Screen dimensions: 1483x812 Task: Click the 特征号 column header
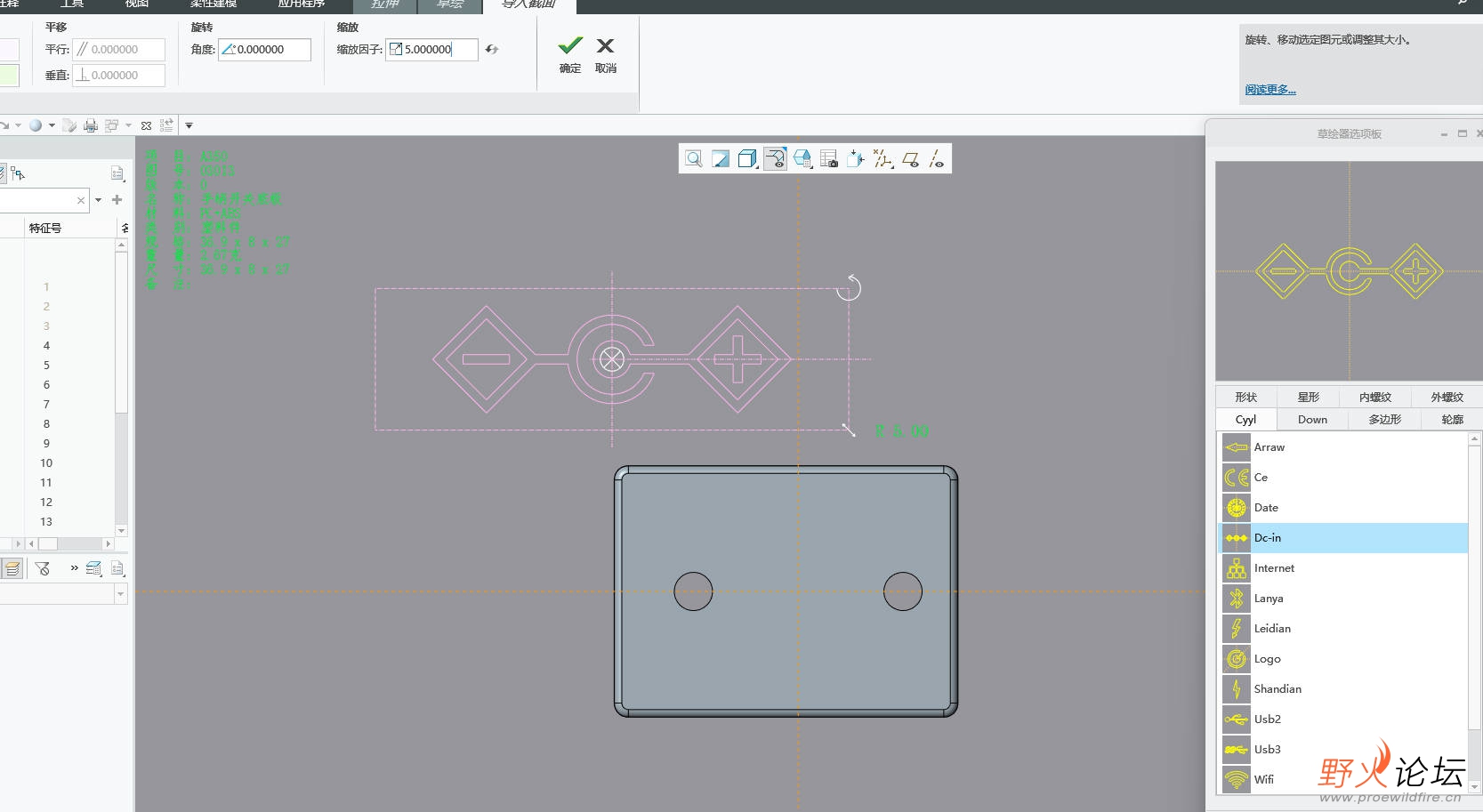(x=45, y=229)
